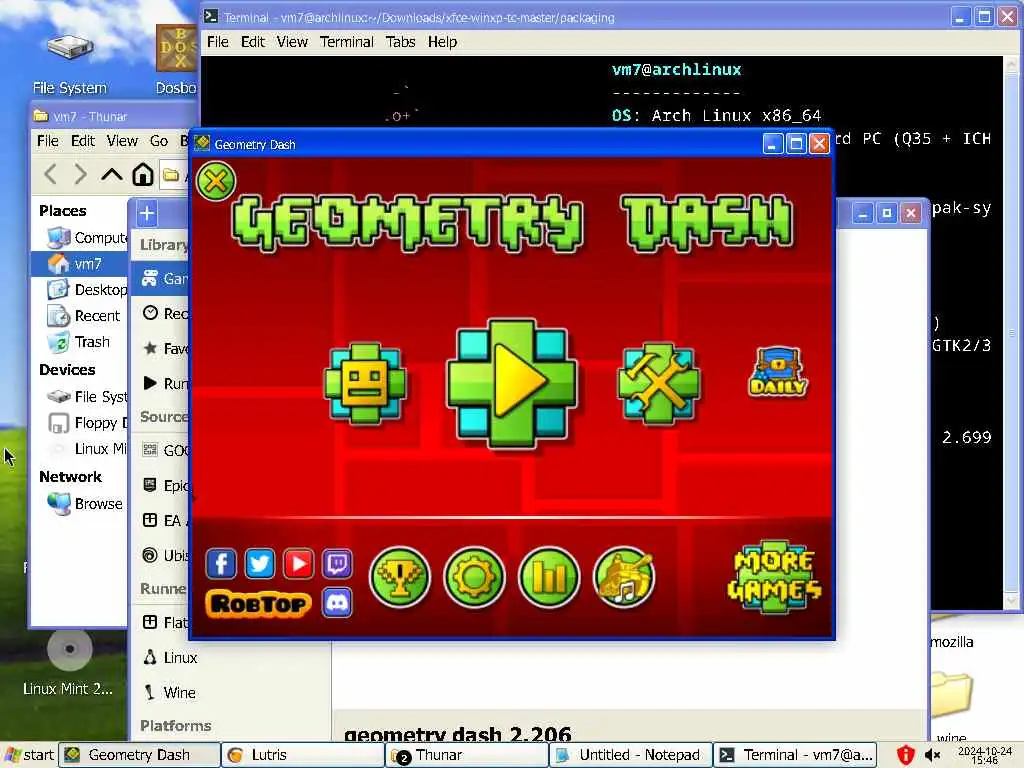Click Browse Network in Thunar
The image size is (1024, 768).
coord(80,504)
